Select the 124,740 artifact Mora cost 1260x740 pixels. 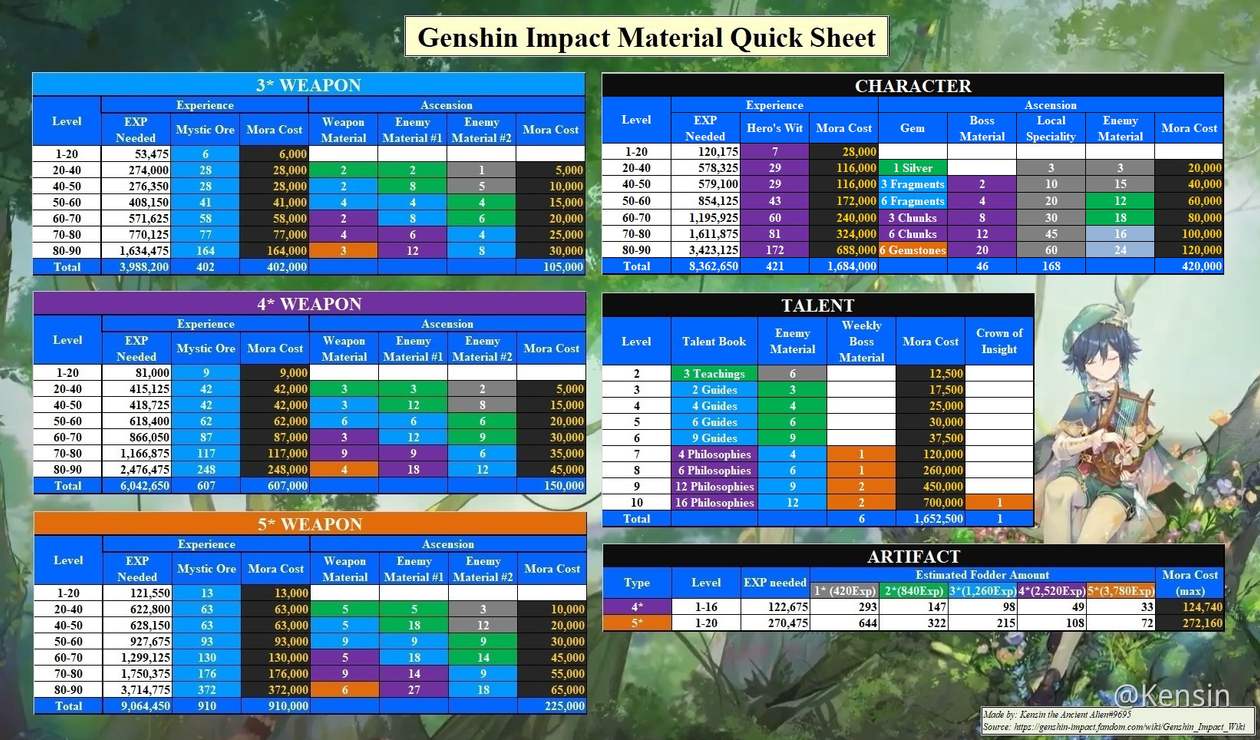click(x=1190, y=606)
